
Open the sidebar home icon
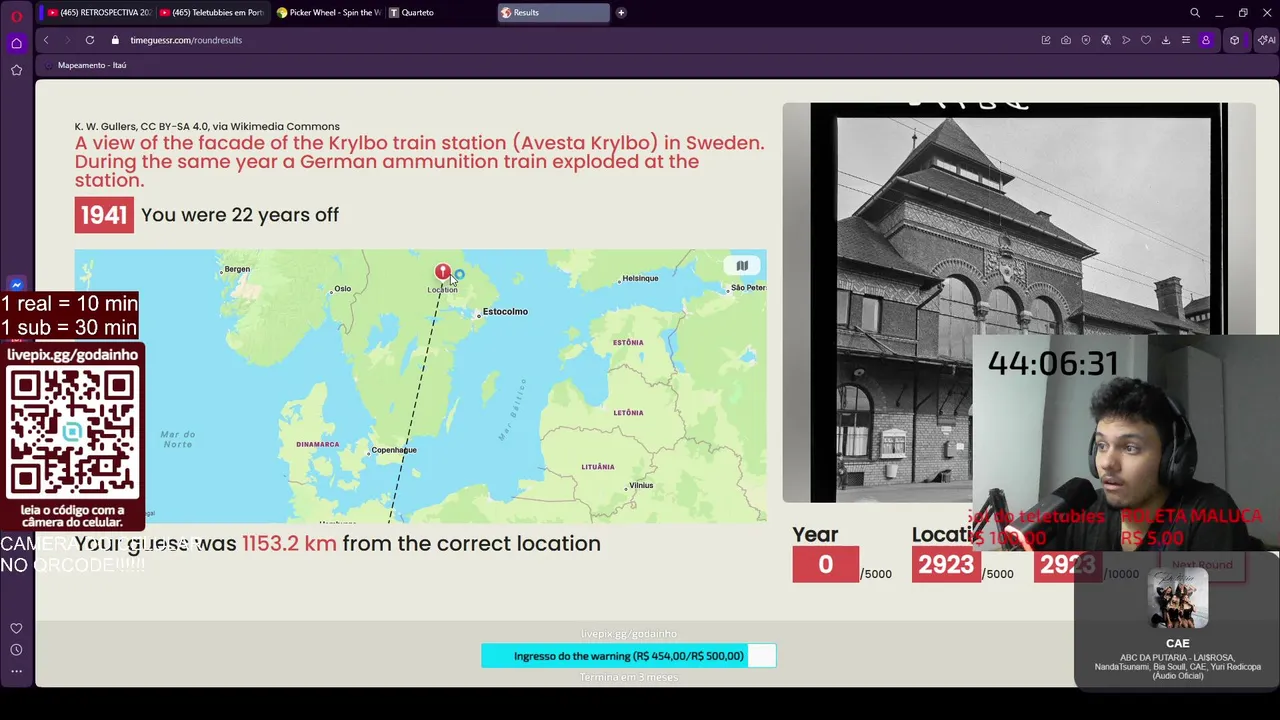pyautogui.click(x=16, y=43)
